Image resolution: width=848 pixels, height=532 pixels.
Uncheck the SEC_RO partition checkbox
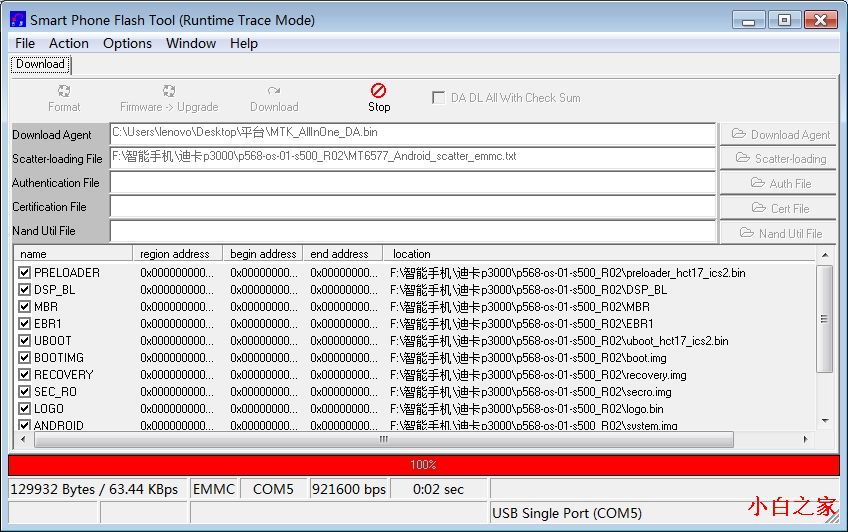pyautogui.click(x=24, y=391)
